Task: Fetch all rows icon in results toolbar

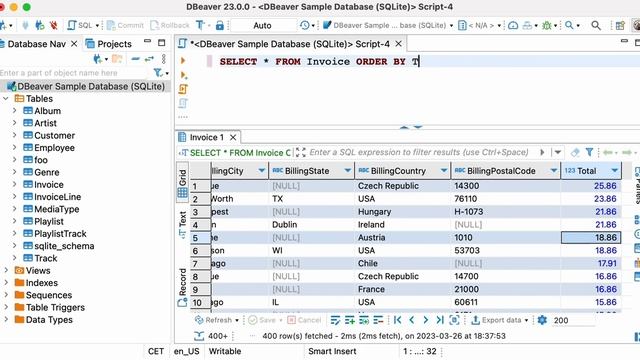Action: point(454,320)
